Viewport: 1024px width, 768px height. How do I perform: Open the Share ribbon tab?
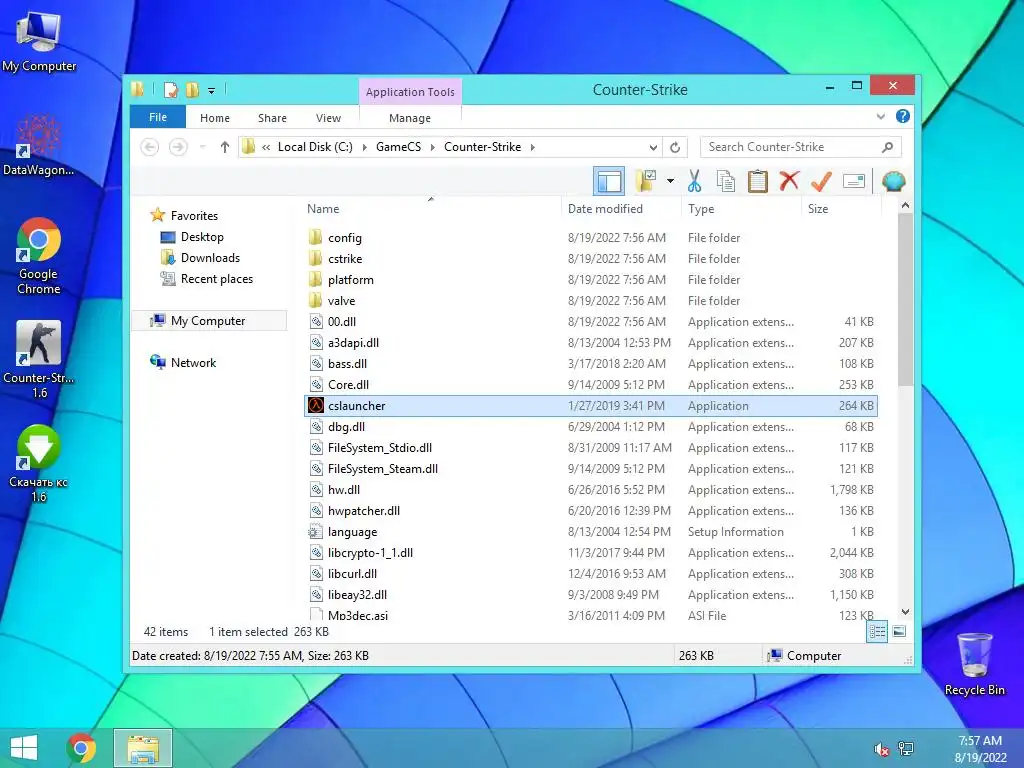tap(272, 118)
